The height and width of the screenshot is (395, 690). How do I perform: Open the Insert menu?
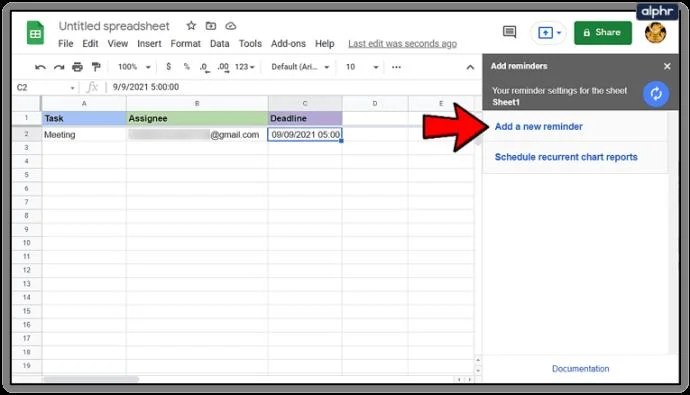[x=149, y=44]
